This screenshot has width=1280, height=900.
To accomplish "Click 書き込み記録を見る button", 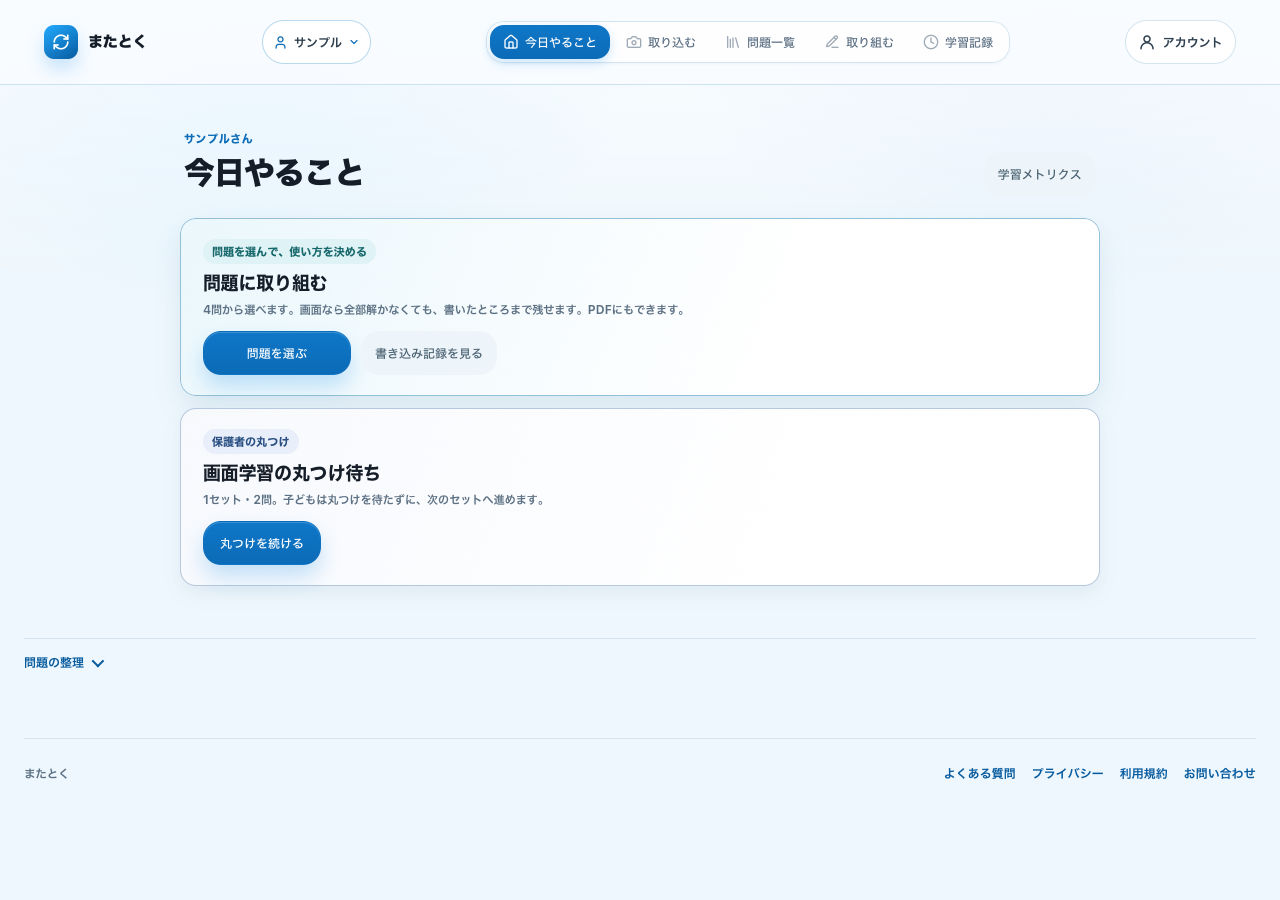I will [429, 353].
